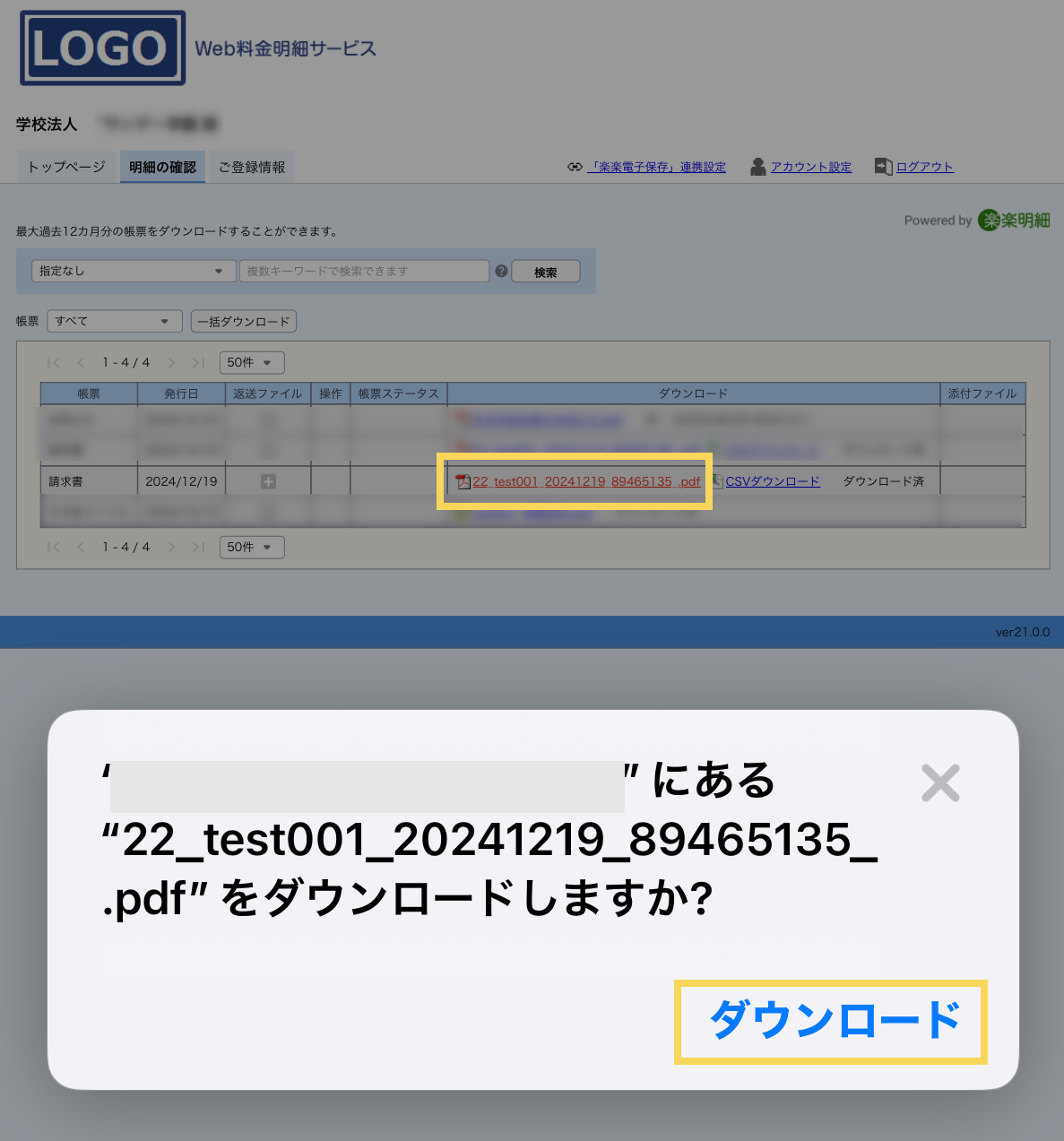The height and width of the screenshot is (1141, 1064).
Task: Open the bottom 50件 page size dropdown
Action: click(x=251, y=547)
